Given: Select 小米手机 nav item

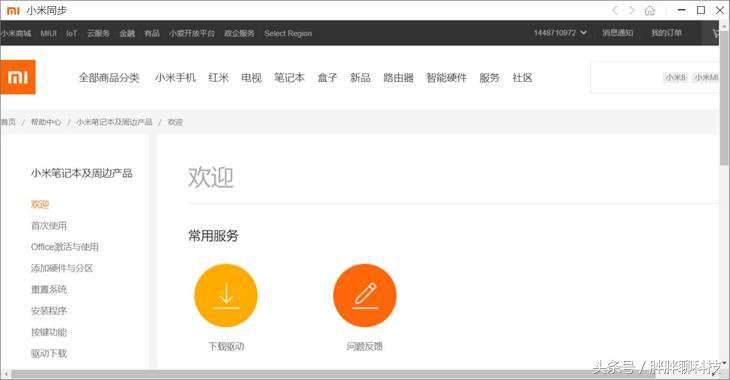Looking at the screenshot, I should pyautogui.click(x=175, y=78).
